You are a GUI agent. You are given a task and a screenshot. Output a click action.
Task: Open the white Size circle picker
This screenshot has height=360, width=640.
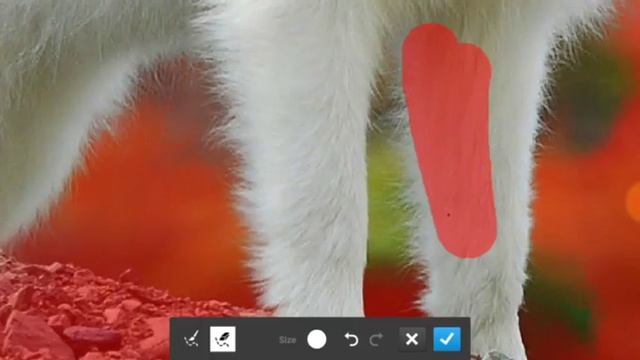(x=317, y=340)
